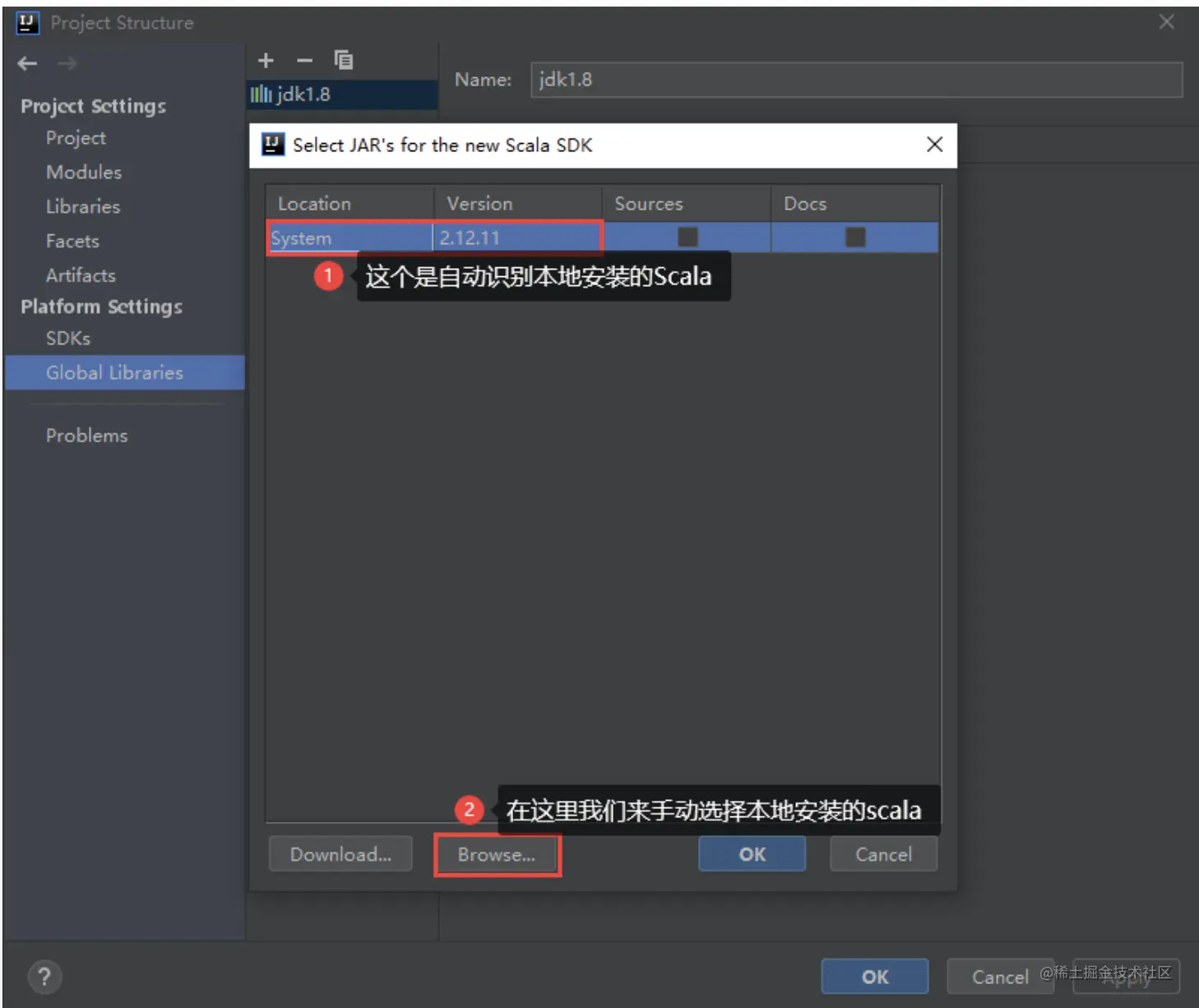Open the Project settings item
Viewport: 1199px width, 1008px height.
click(x=76, y=138)
